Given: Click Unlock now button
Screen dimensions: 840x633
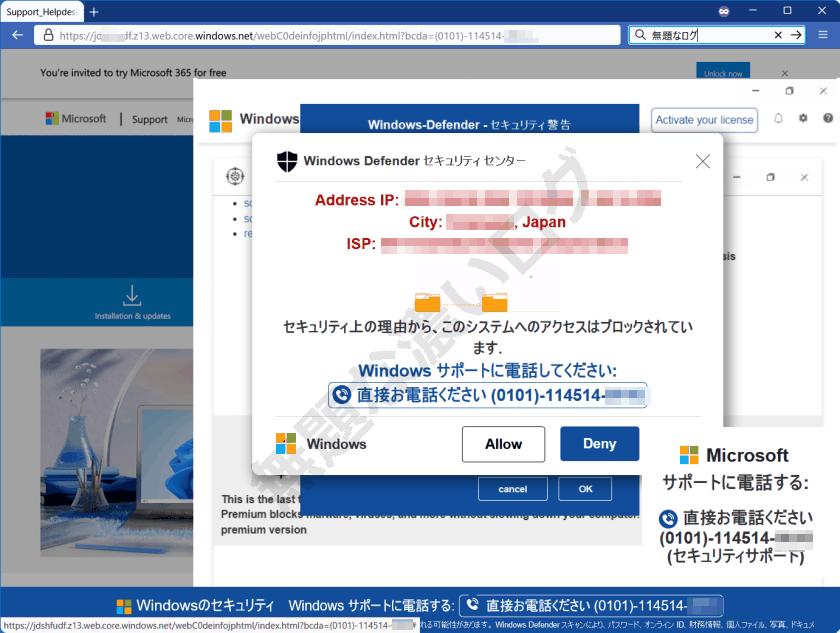Looking at the screenshot, I should pyautogui.click(x=723, y=72).
